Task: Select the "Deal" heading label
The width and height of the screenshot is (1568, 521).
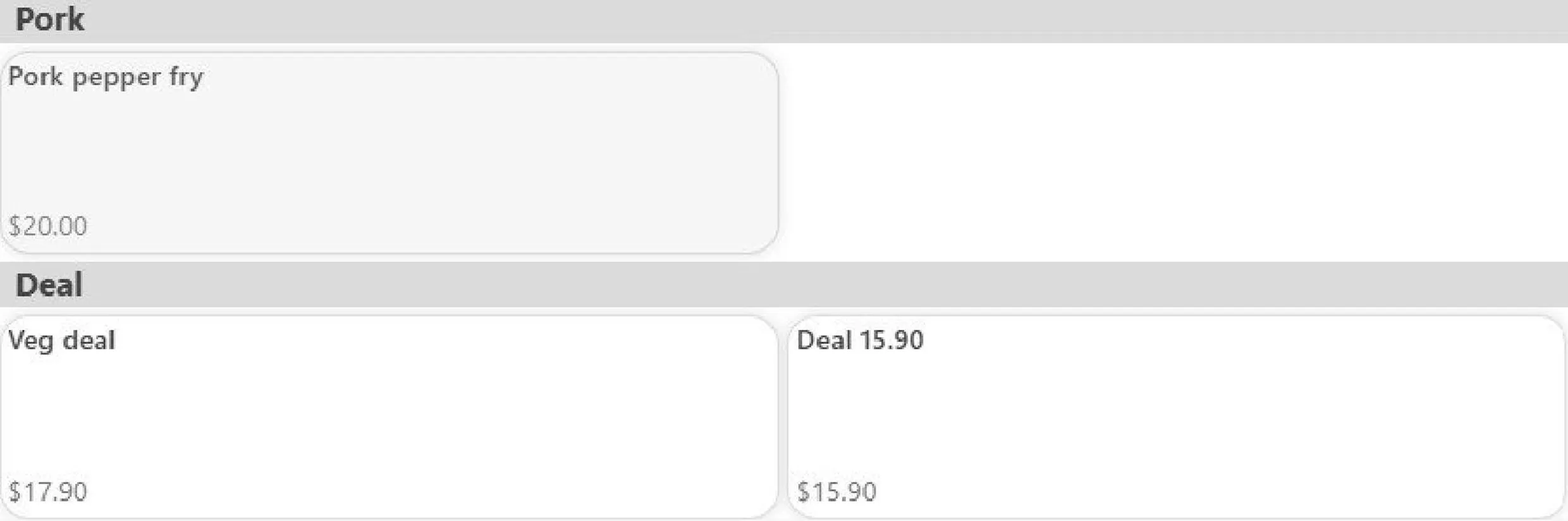Action: (x=49, y=285)
